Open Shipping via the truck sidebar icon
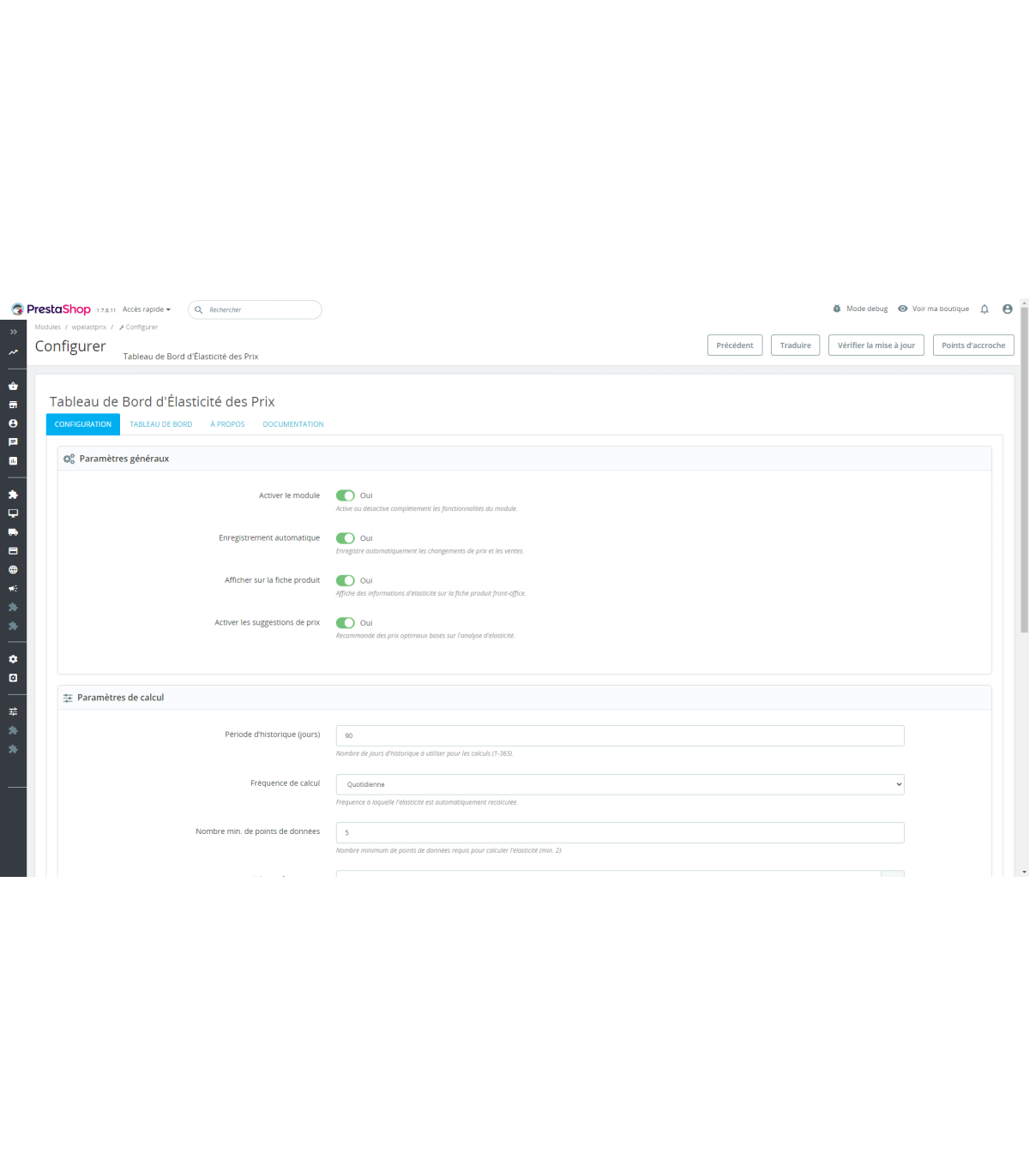 13,532
